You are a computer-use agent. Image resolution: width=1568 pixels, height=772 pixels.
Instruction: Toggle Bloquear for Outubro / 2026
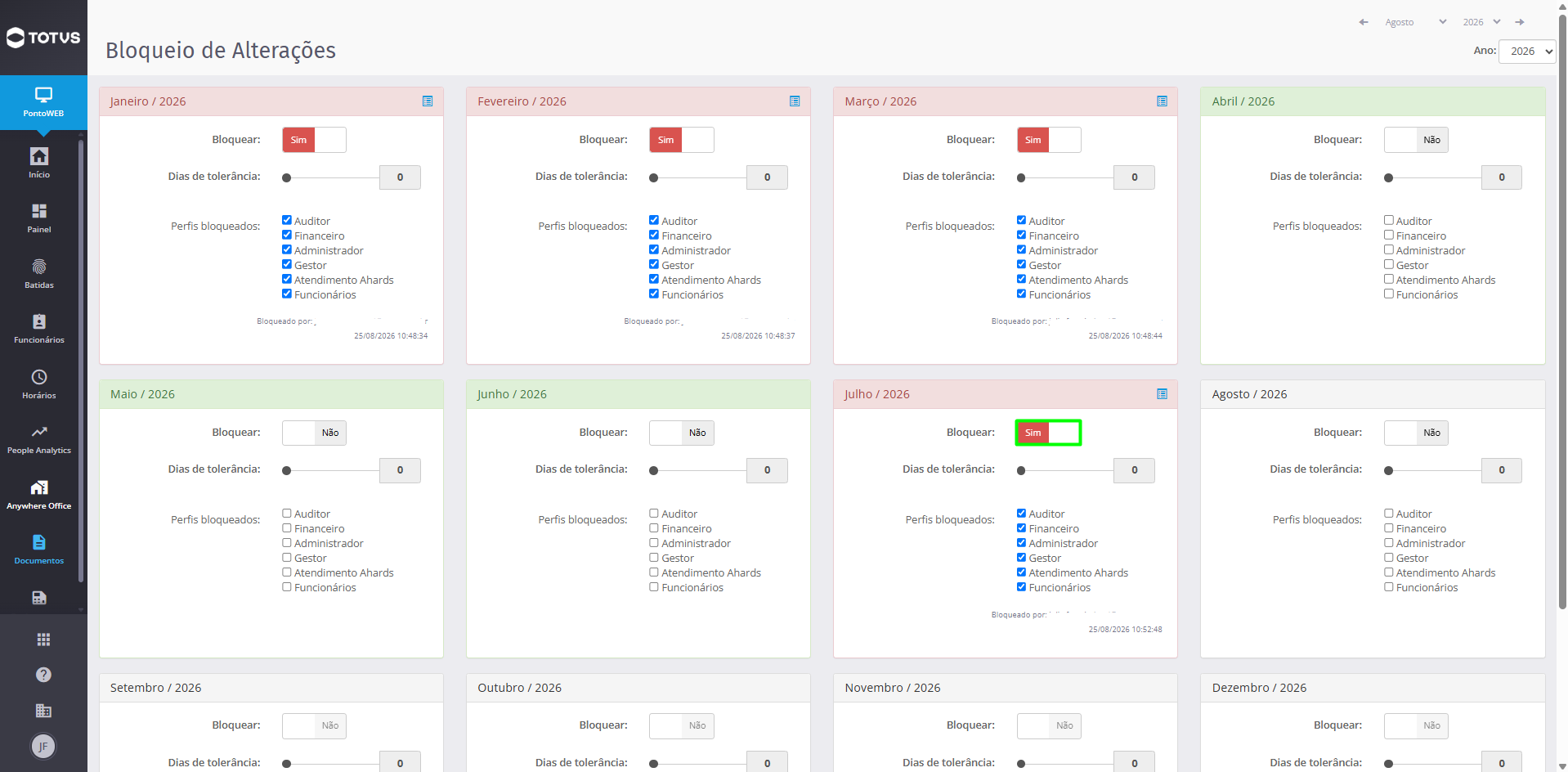681,725
